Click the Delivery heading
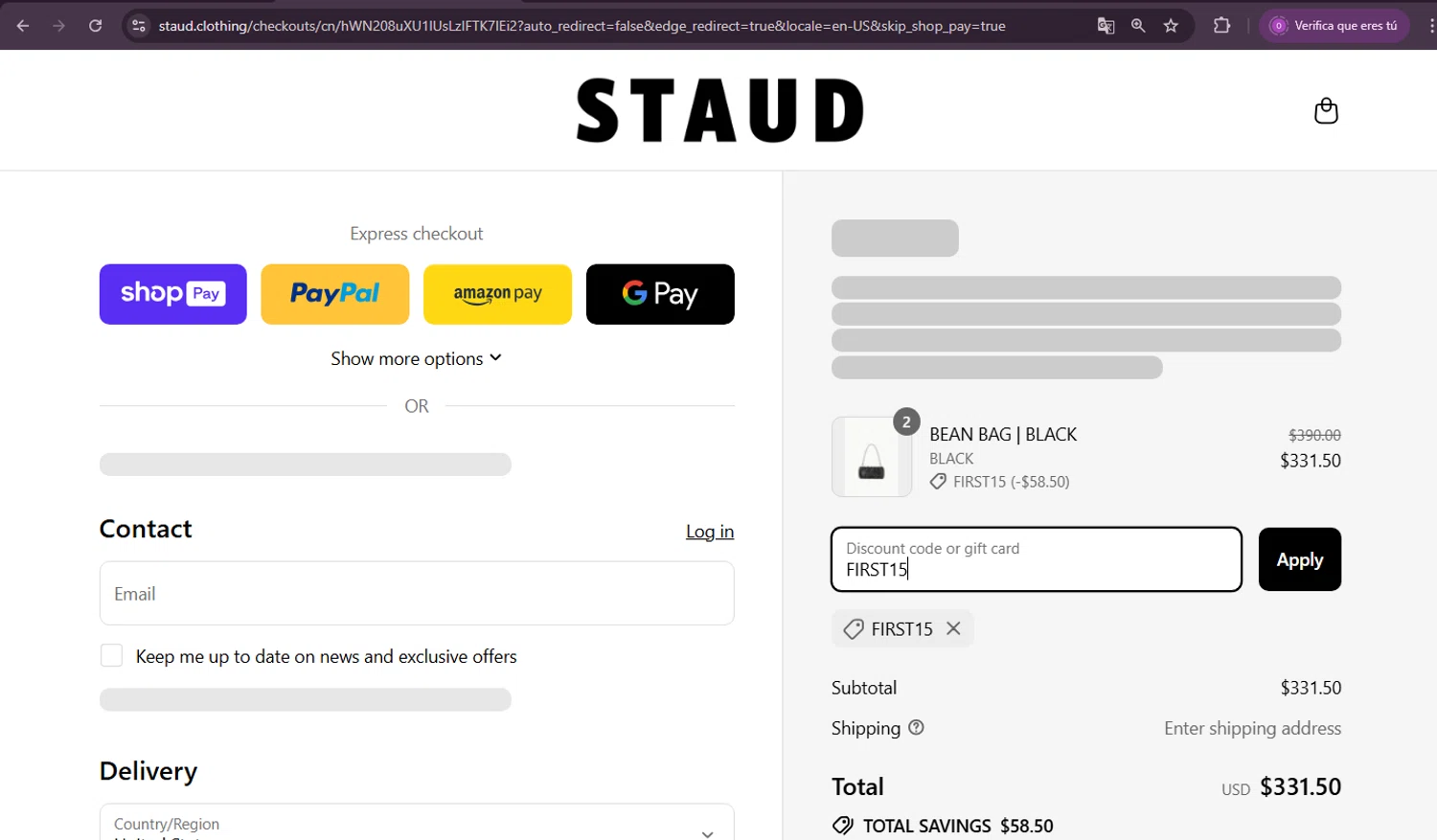 (x=148, y=771)
